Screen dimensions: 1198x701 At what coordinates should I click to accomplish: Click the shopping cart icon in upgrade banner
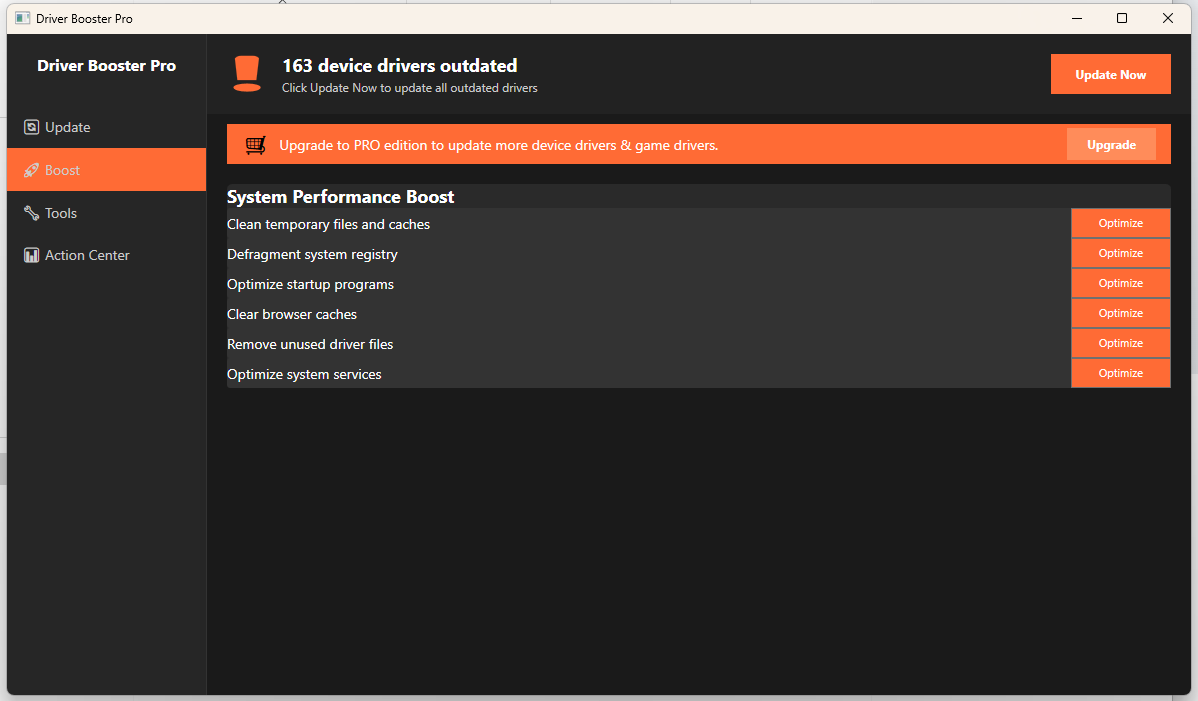pos(255,145)
